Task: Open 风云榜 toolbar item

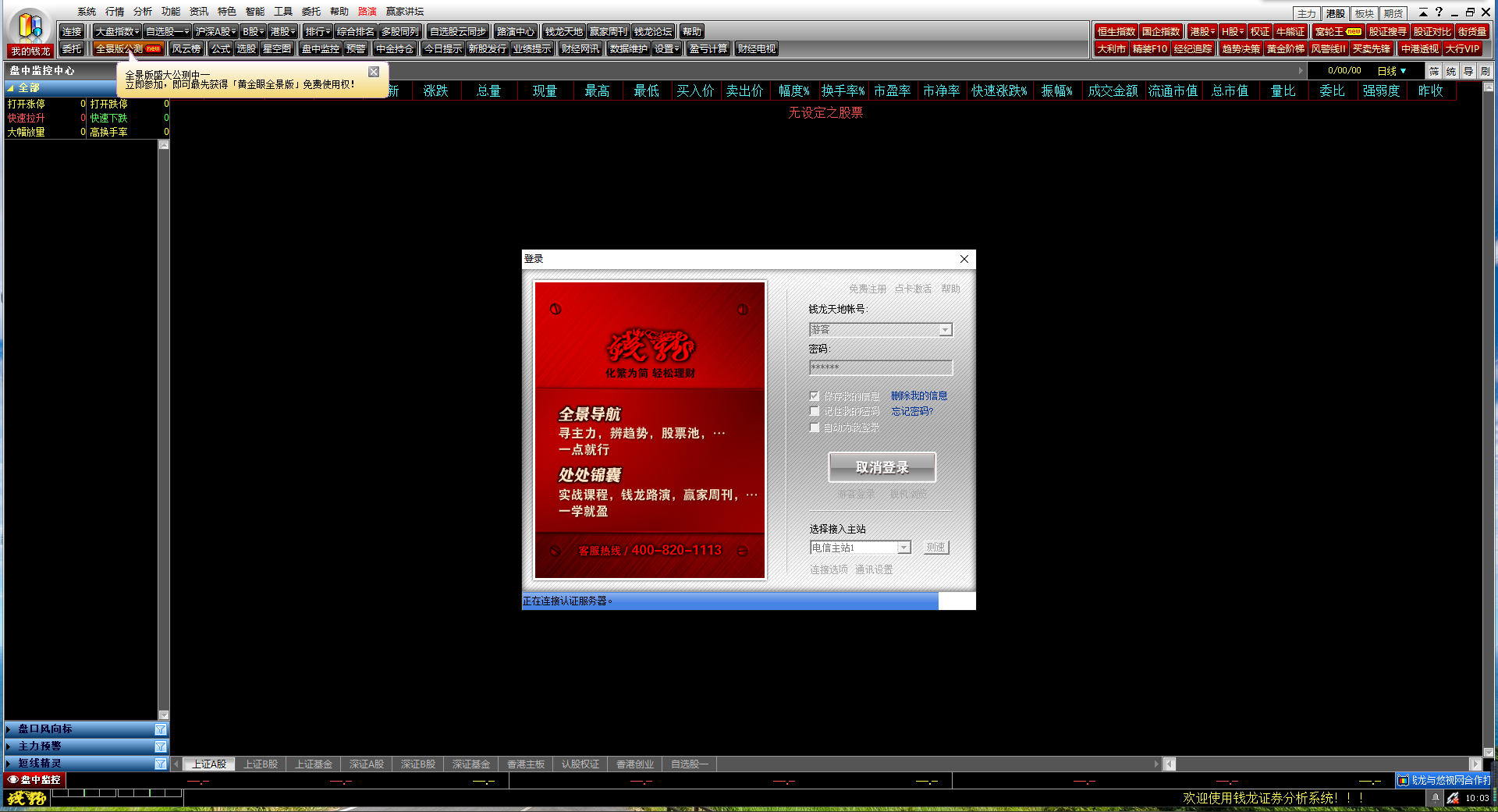Action: (186, 48)
